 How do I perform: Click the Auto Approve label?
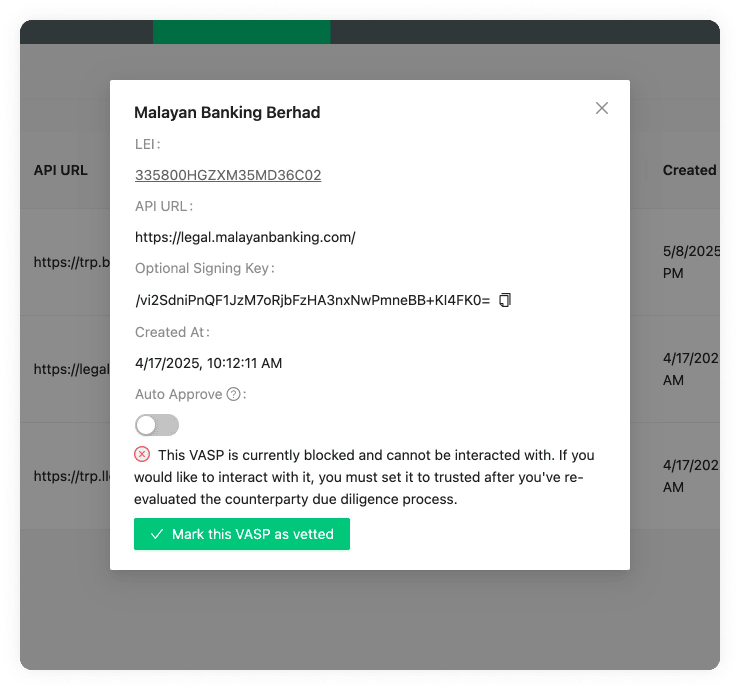pos(178,394)
